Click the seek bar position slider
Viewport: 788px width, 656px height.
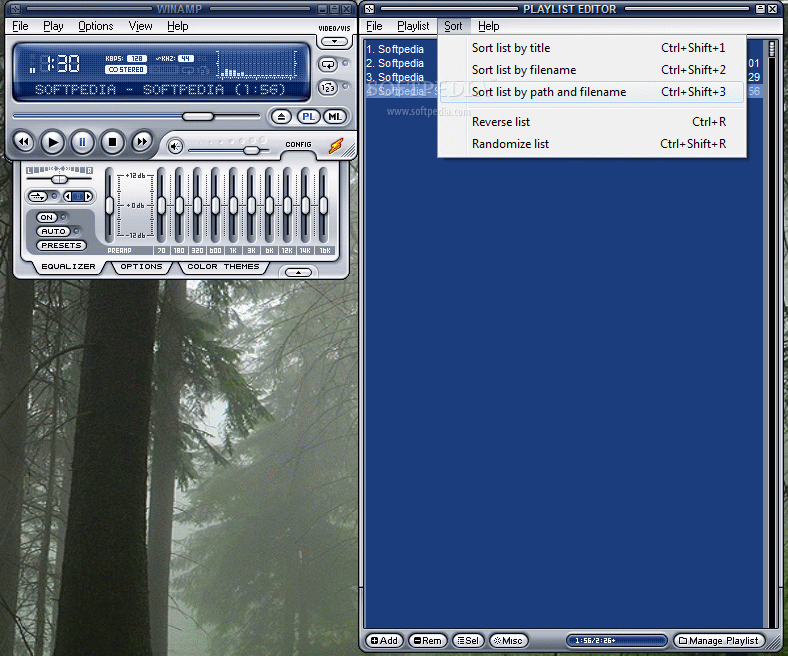198,116
